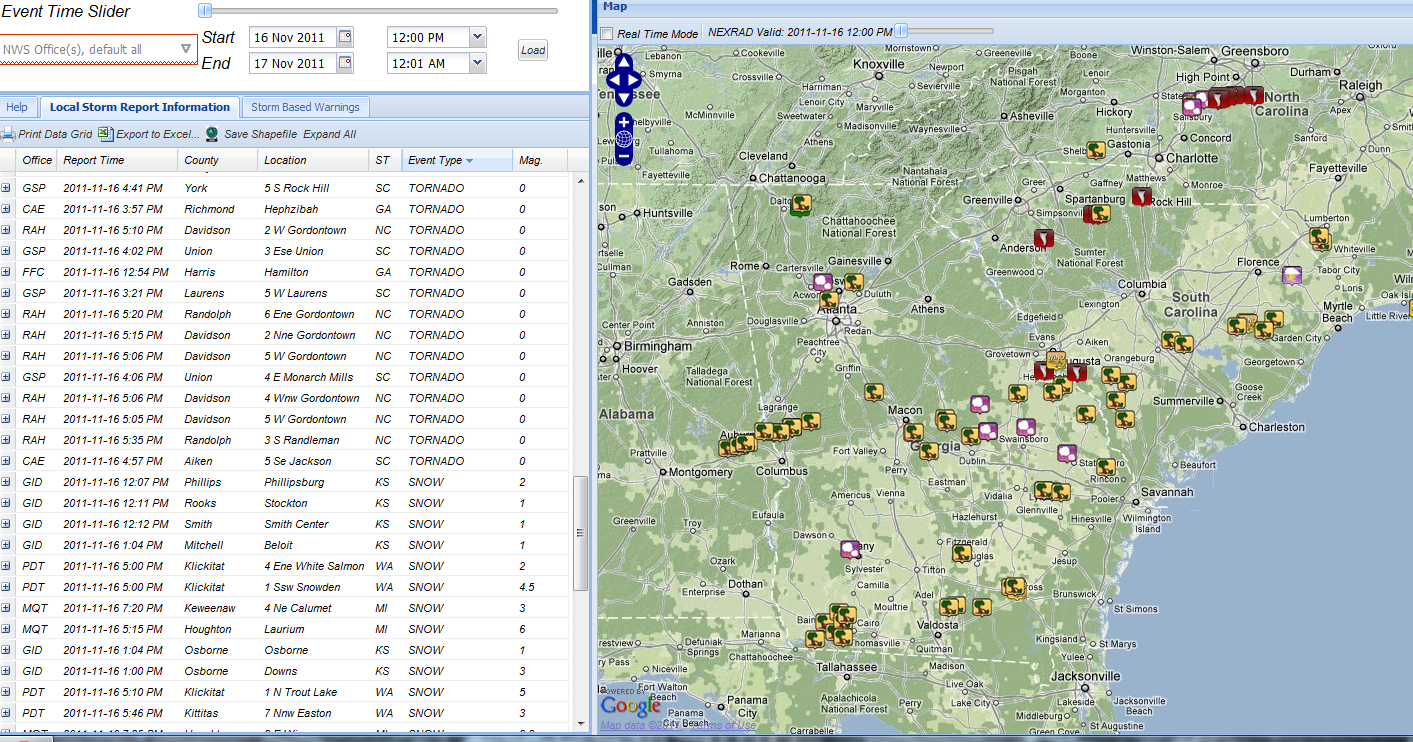
Task: Select the red tornado marker near Anderson
Action: (x=1044, y=238)
